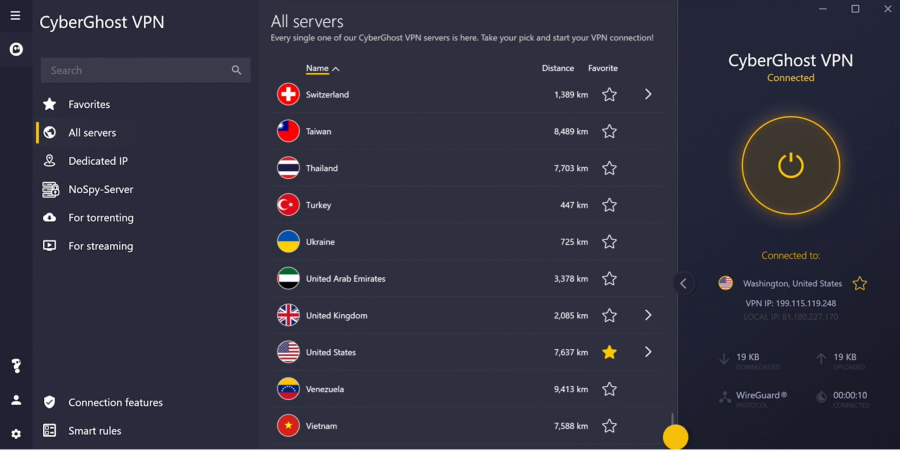Toggle the VPN power button
The height and width of the screenshot is (451, 900).
coord(790,165)
